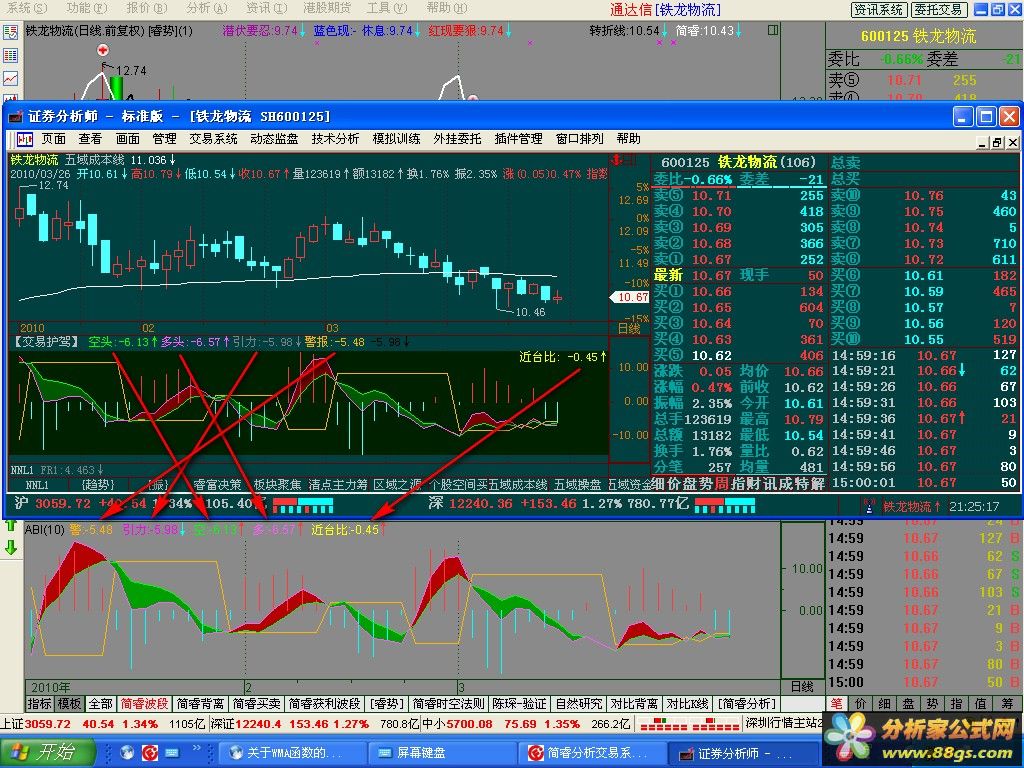Viewport: 1024px width, 768px height.
Task: Select 对比背离 indicator tab
Action: coord(634,704)
